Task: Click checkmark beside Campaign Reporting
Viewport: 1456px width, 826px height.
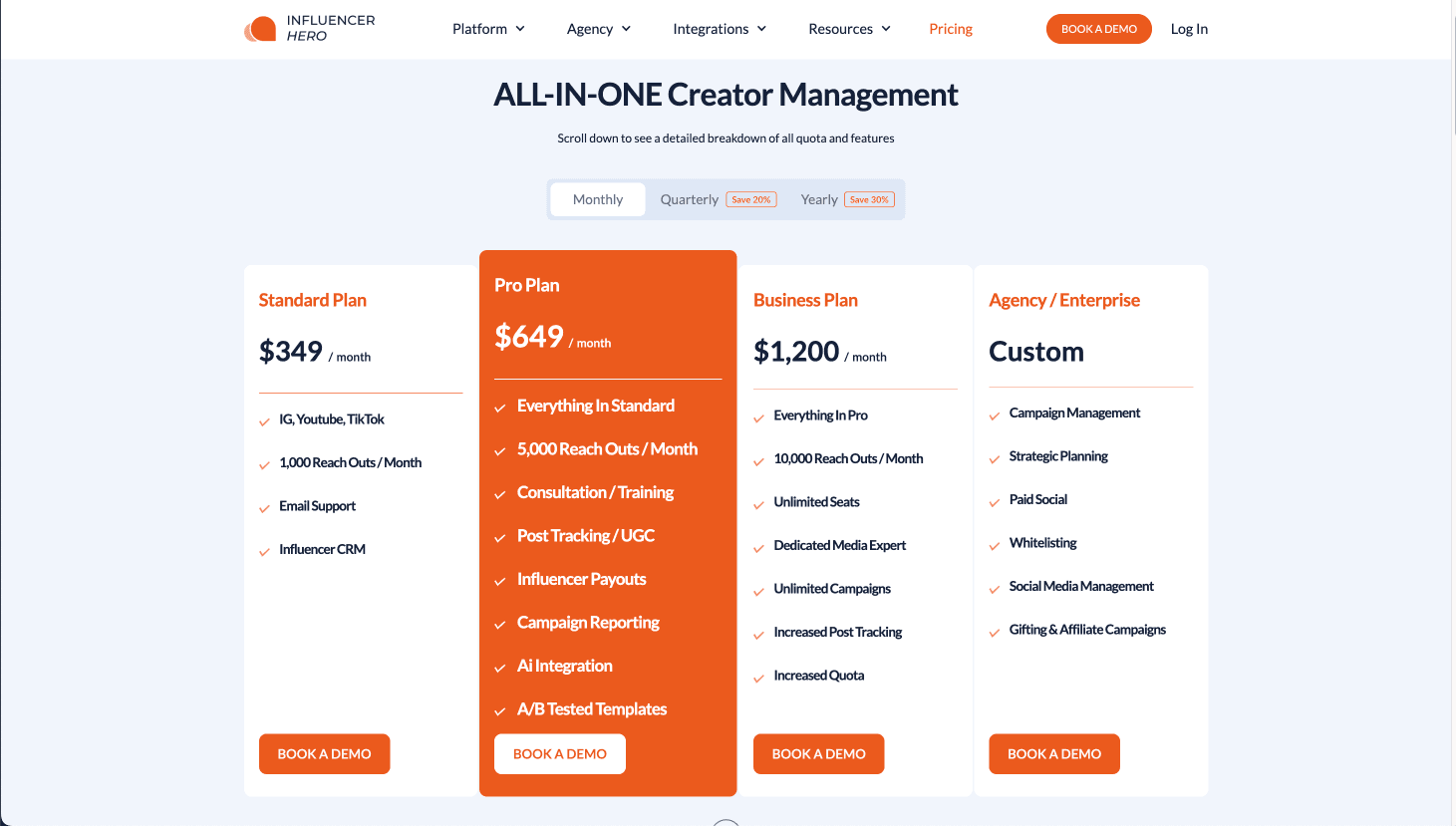Action: coord(500,625)
